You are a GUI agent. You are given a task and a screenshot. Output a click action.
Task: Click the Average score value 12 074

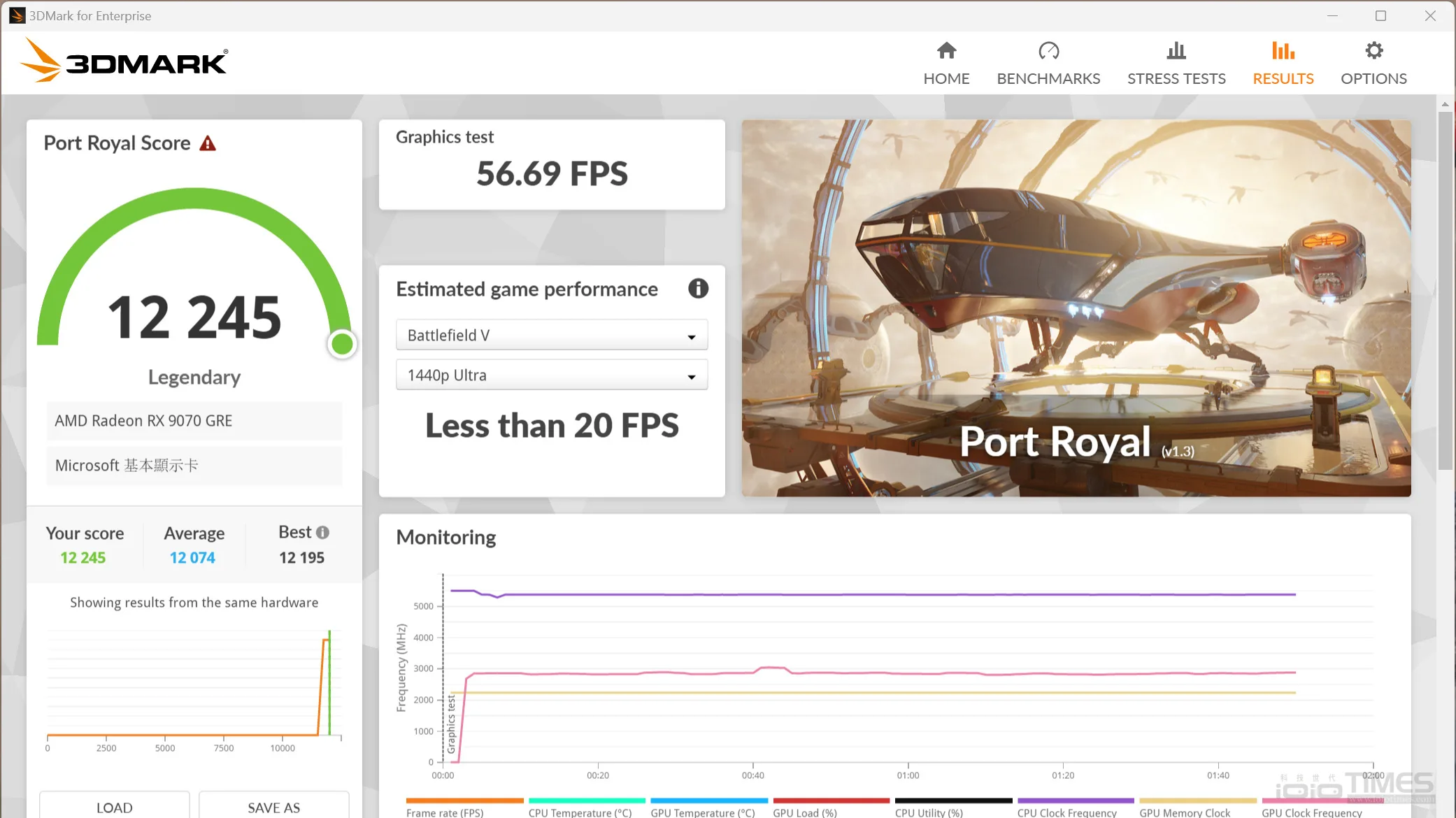coord(192,558)
